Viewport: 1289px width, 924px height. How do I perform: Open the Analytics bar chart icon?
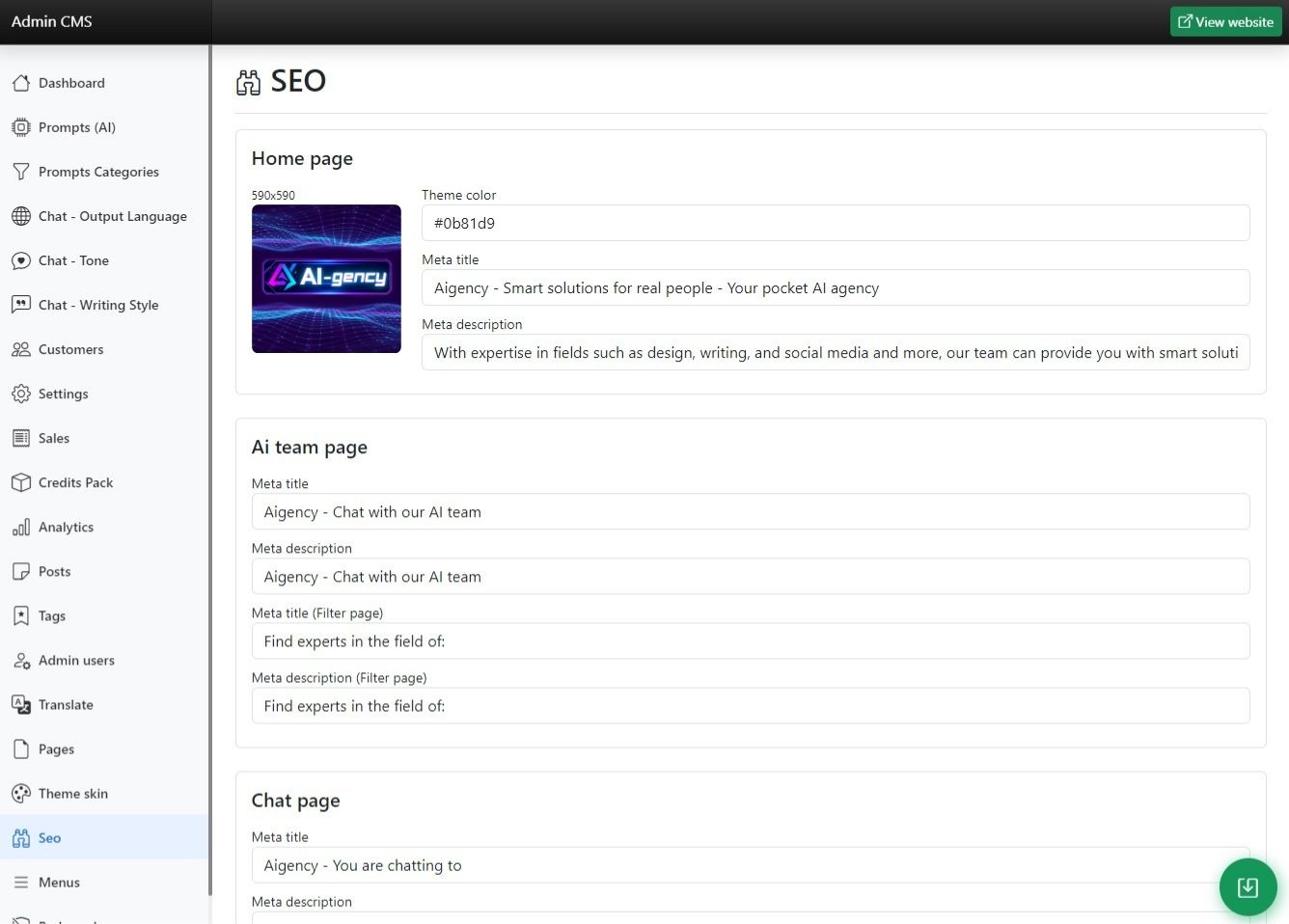click(x=21, y=527)
